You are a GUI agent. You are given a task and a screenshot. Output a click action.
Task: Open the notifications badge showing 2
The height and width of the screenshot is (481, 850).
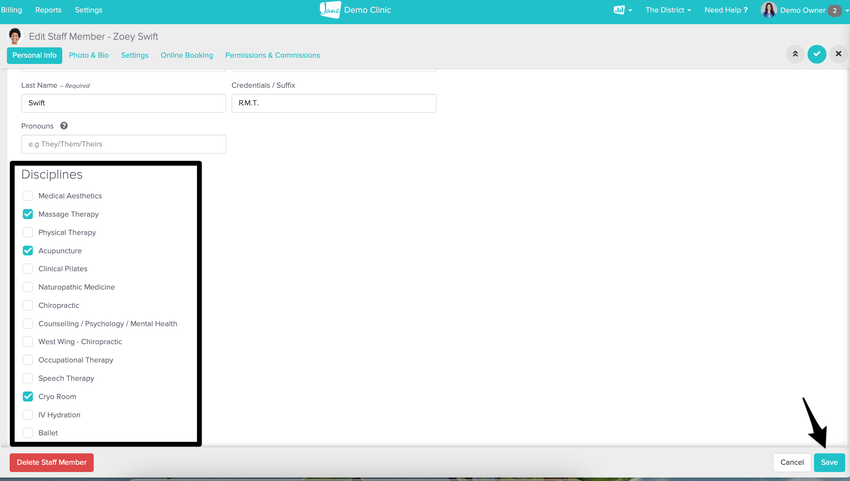[x=834, y=11]
